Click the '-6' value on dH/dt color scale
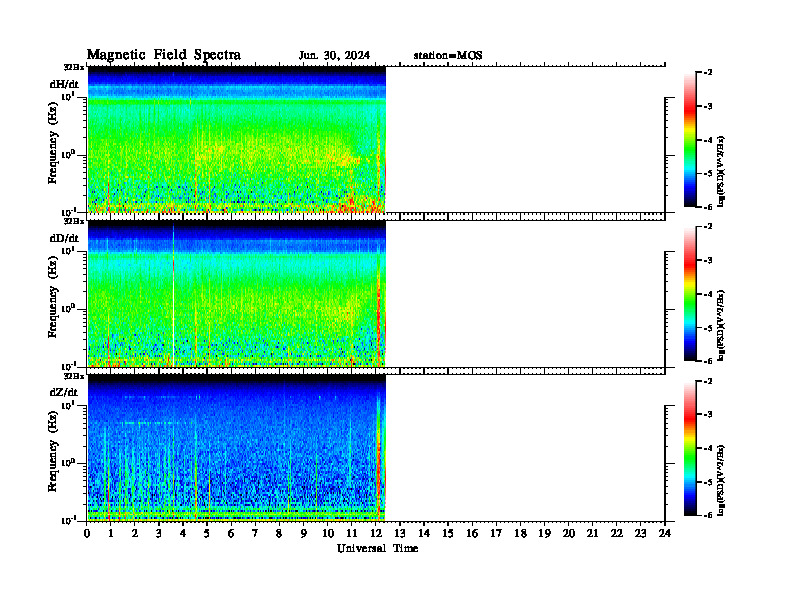The width and height of the screenshot is (792, 612). [x=708, y=207]
